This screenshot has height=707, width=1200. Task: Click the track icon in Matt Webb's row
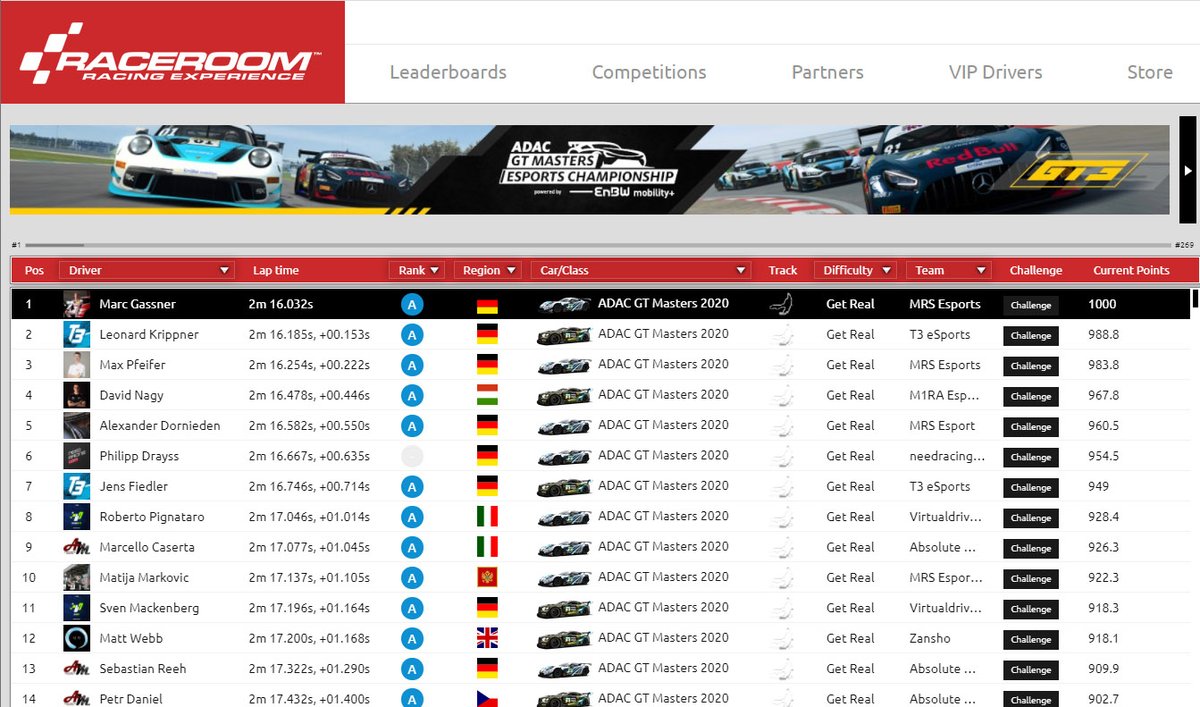783,639
